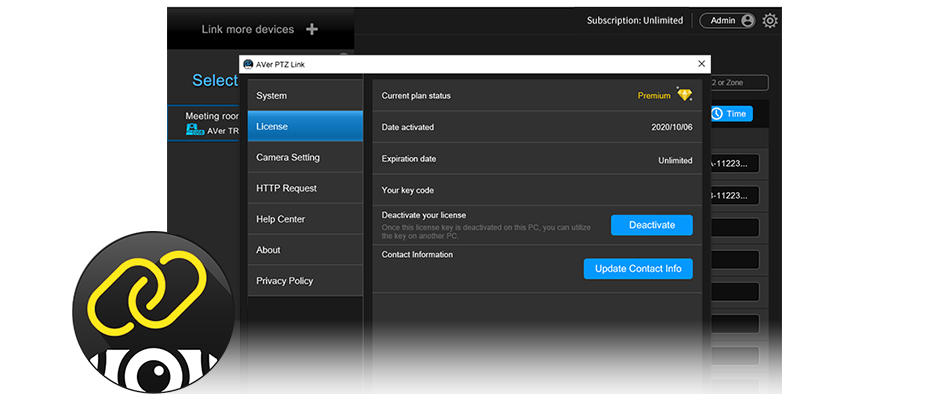Open the About tab
The image size is (950, 400).
pos(305,250)
